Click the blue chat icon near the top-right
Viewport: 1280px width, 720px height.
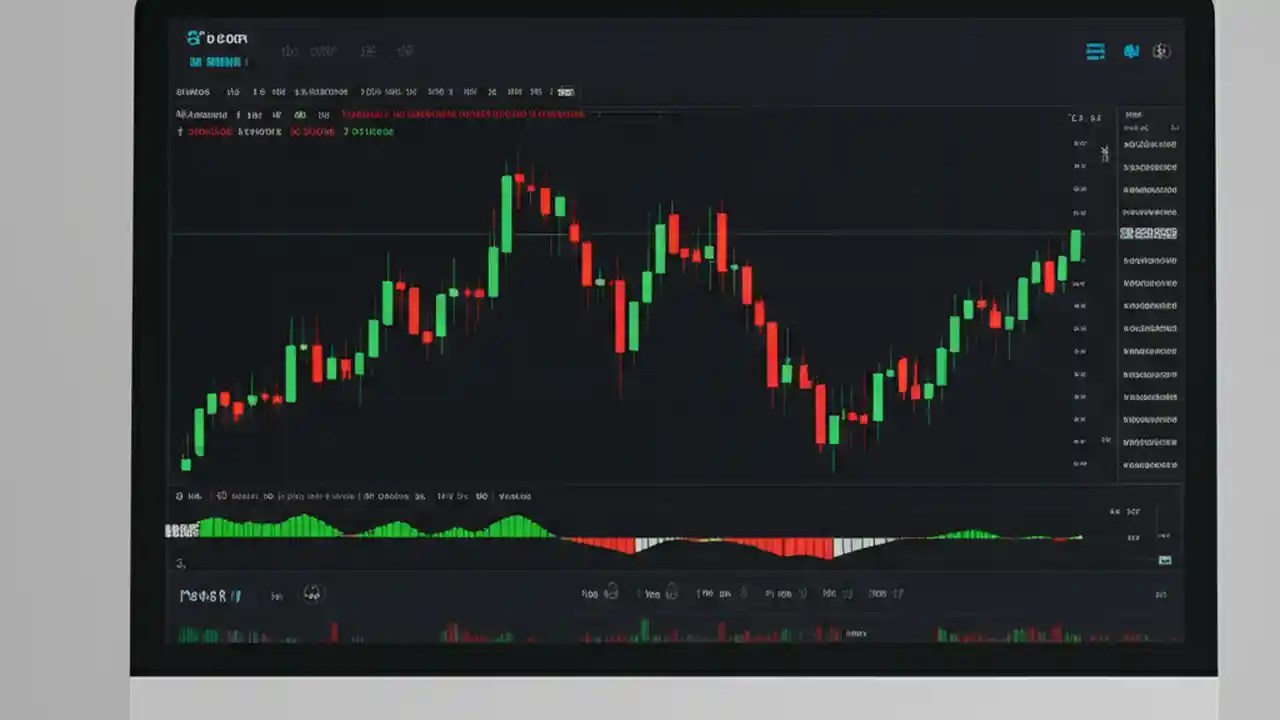(1131, 51)
